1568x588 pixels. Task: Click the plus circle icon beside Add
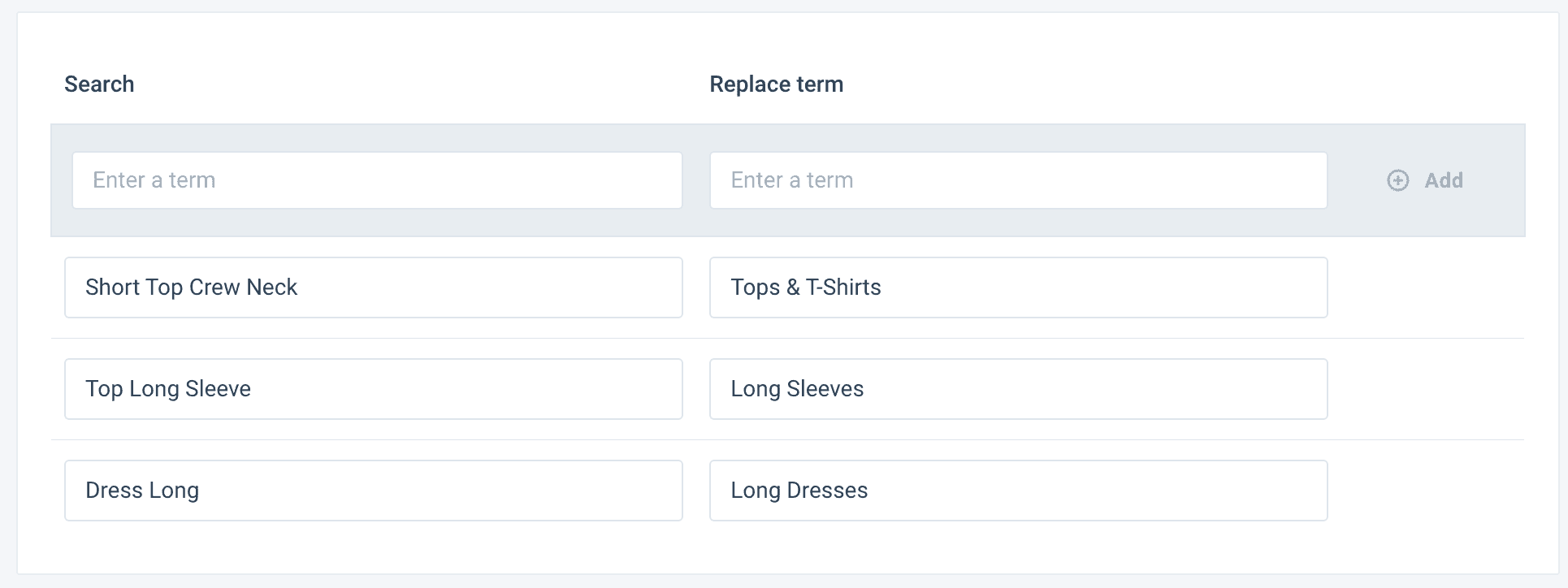1397,180
